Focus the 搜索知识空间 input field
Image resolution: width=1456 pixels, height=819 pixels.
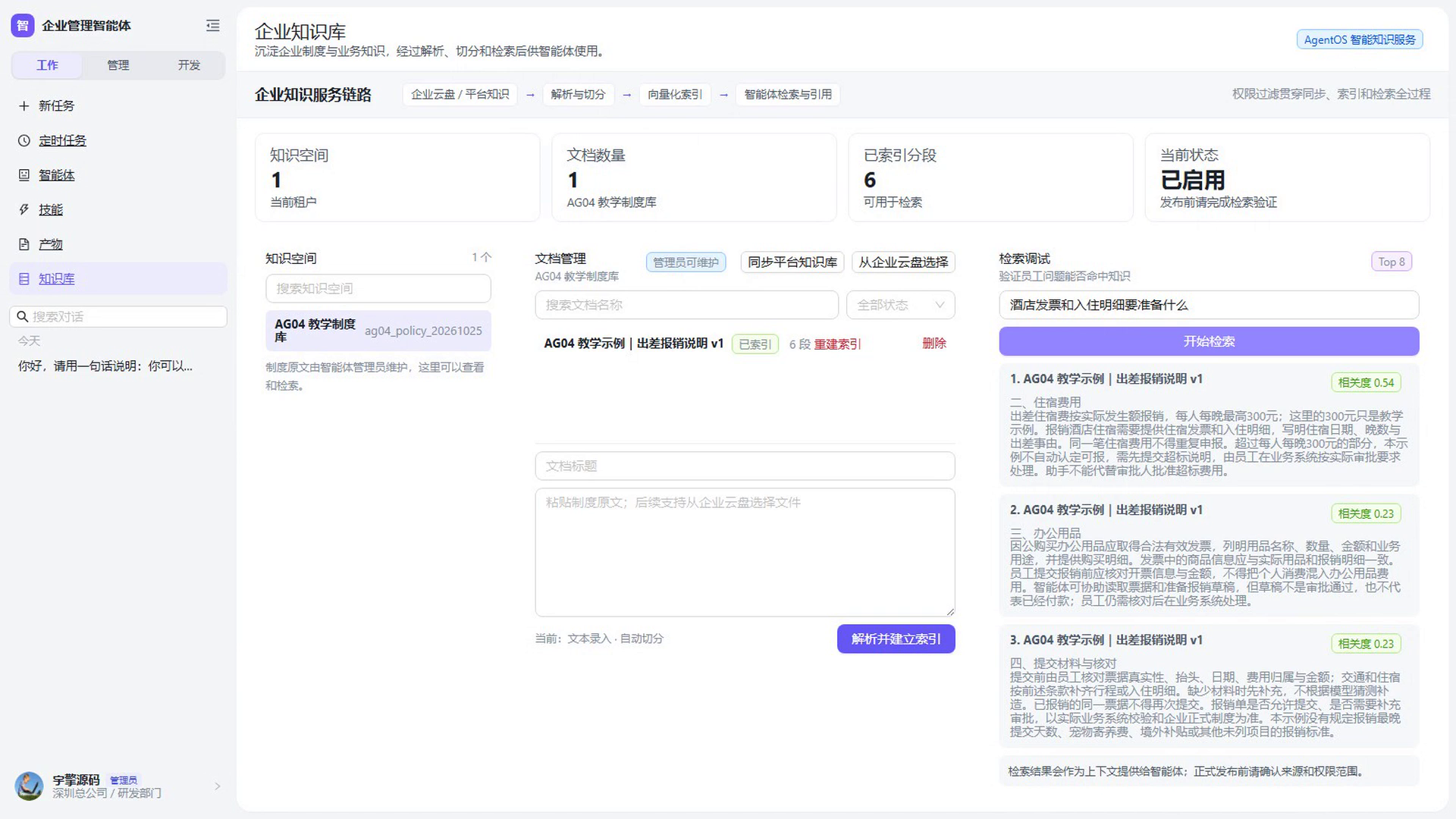click(378, 288)
